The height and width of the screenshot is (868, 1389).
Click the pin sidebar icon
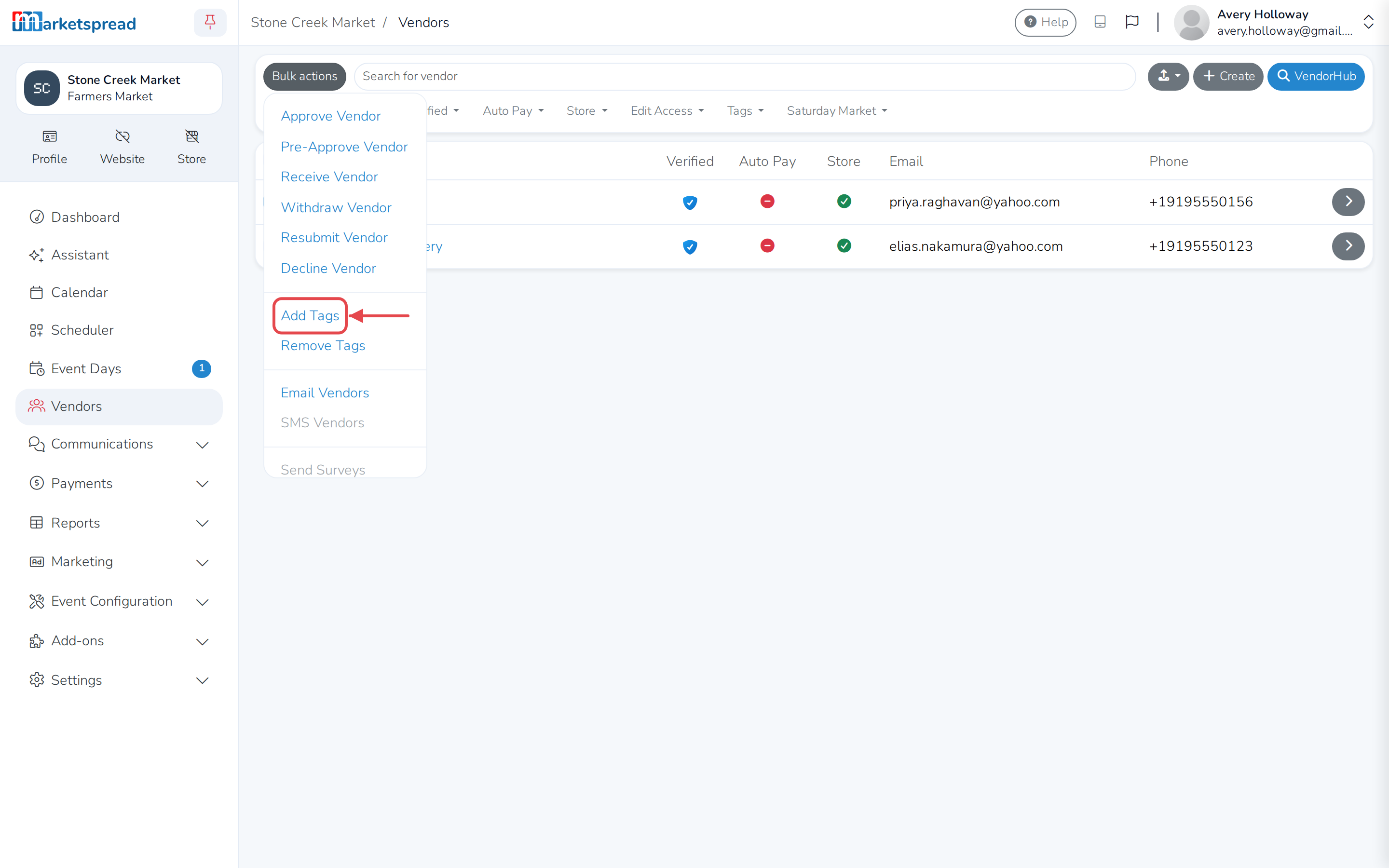click(210, 22)
